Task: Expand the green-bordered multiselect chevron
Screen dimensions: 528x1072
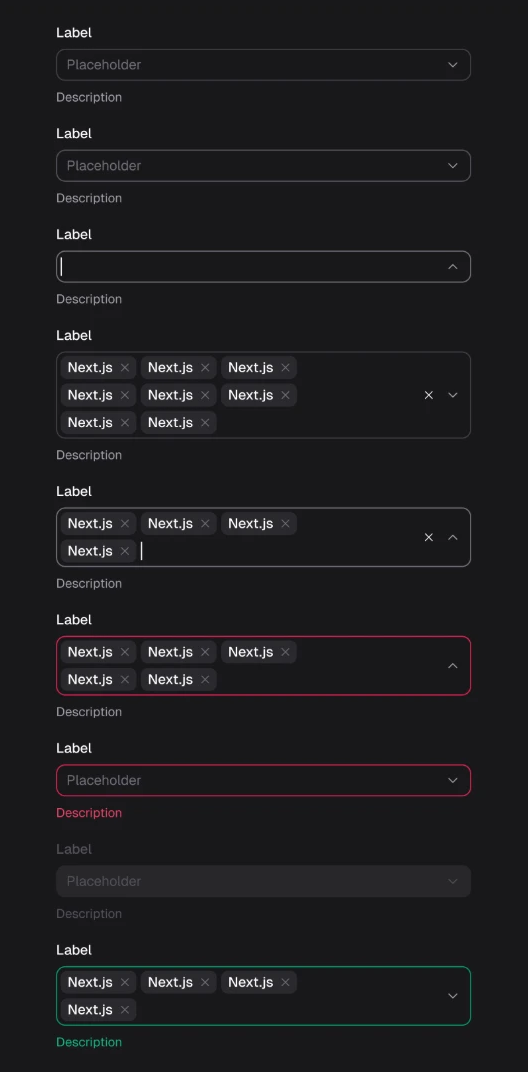Action: [453, 996]
